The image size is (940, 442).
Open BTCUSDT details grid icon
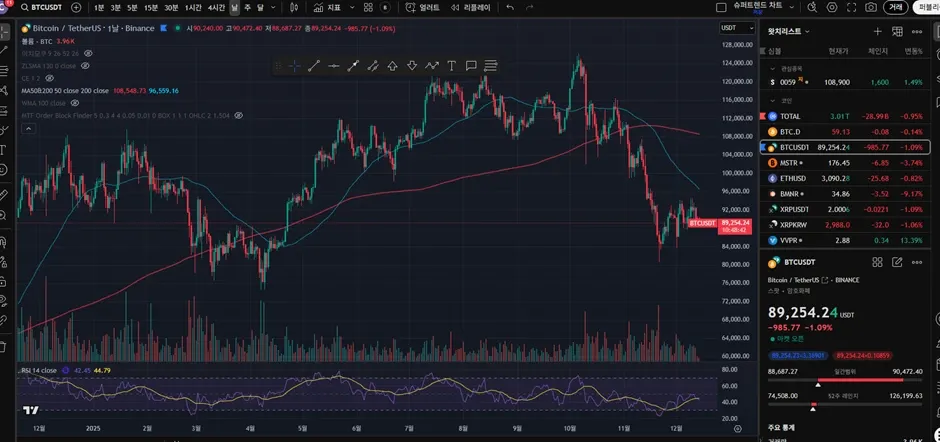tap(877, 261)
